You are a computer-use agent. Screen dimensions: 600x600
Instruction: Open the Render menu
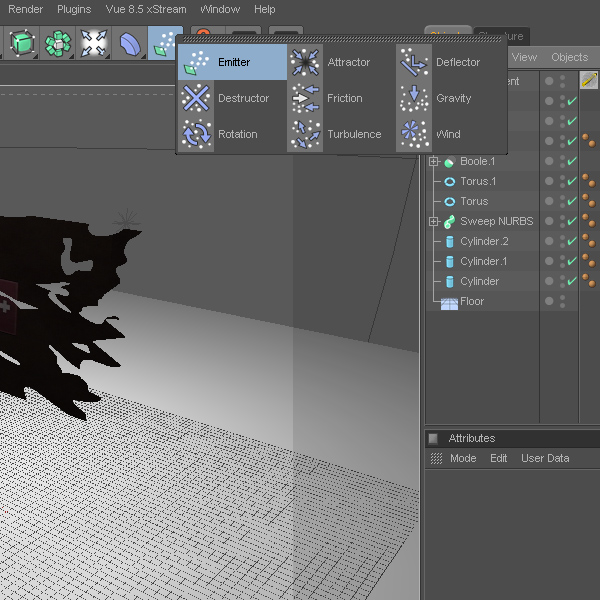point(26,9)
